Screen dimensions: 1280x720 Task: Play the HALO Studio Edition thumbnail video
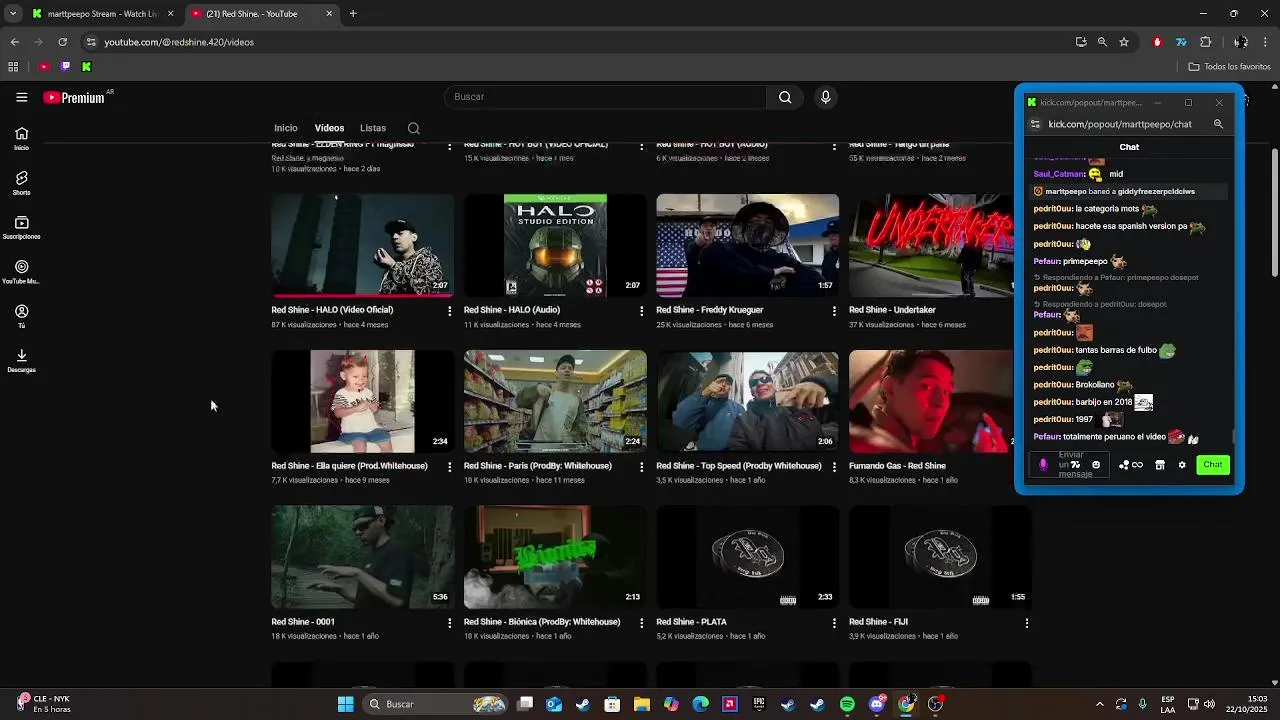point(555,246)
